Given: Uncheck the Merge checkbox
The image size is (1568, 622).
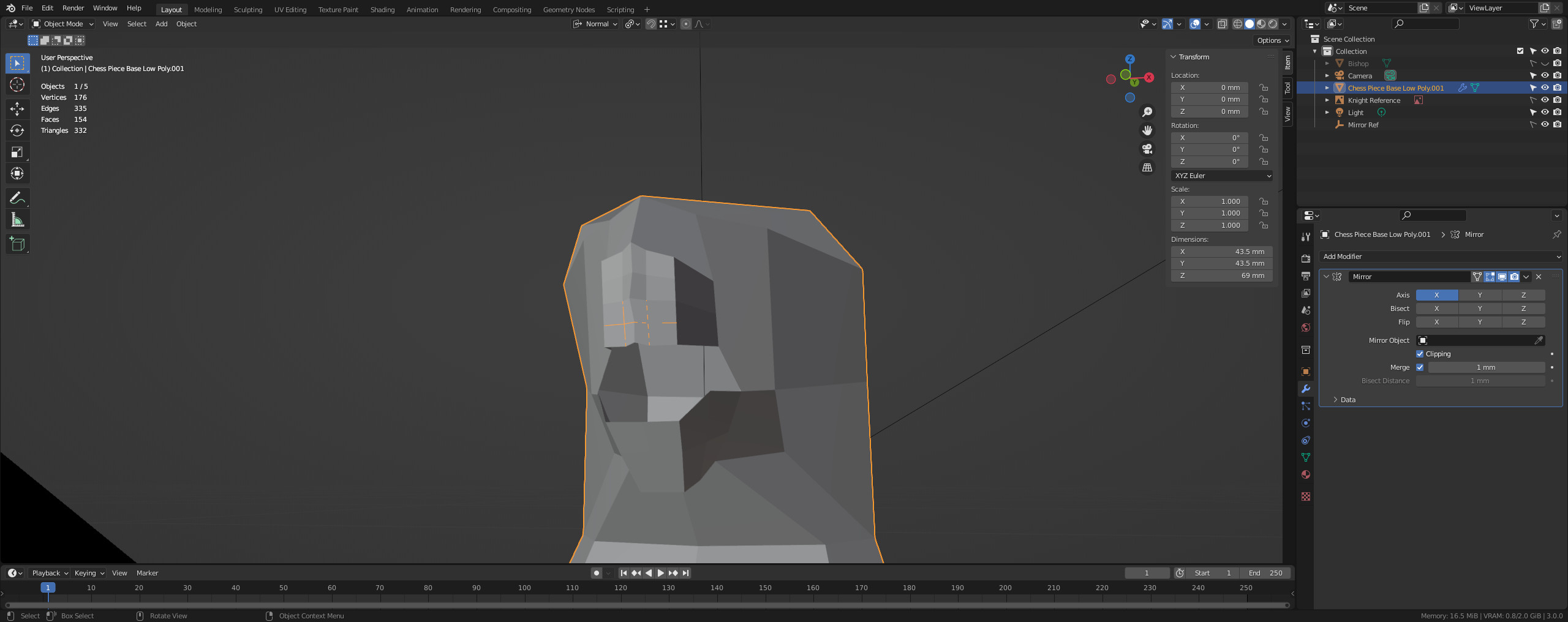Looking at the screenshot, I should click(x=1420, y=367).
